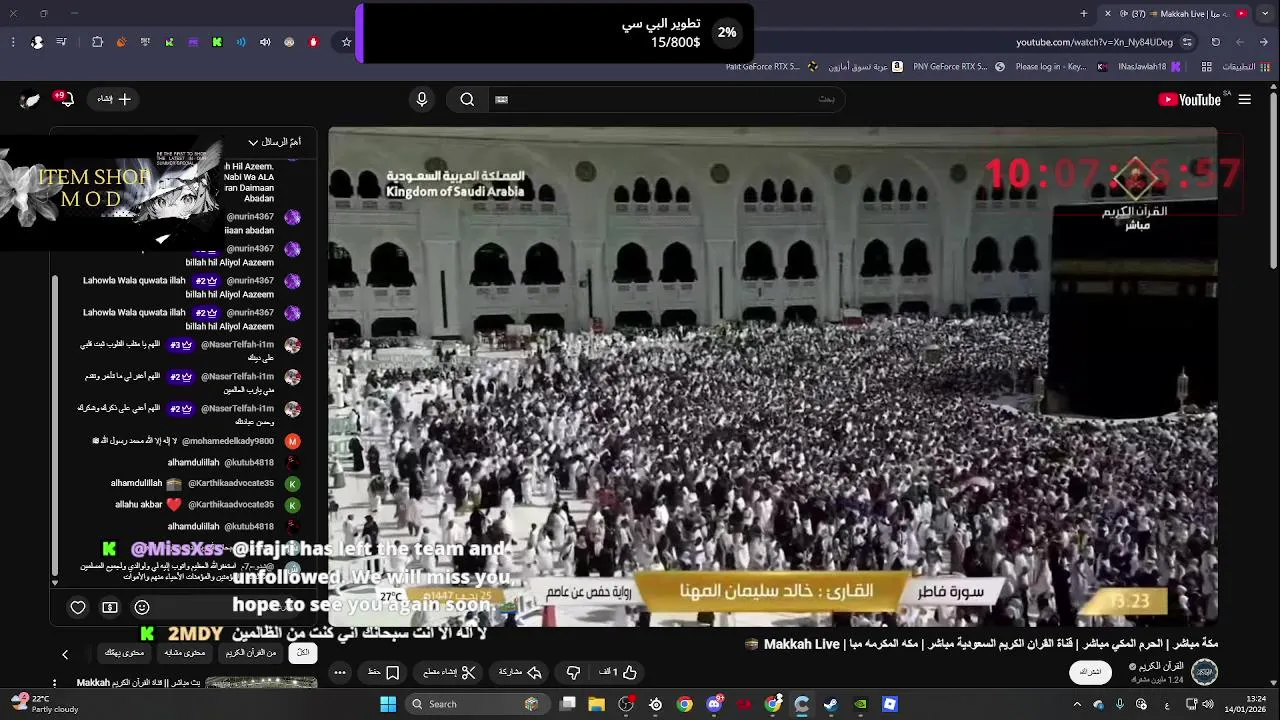Open Steam from the taskbar
The height and width of the screenshot is (720, 1280).
point(831,704)
